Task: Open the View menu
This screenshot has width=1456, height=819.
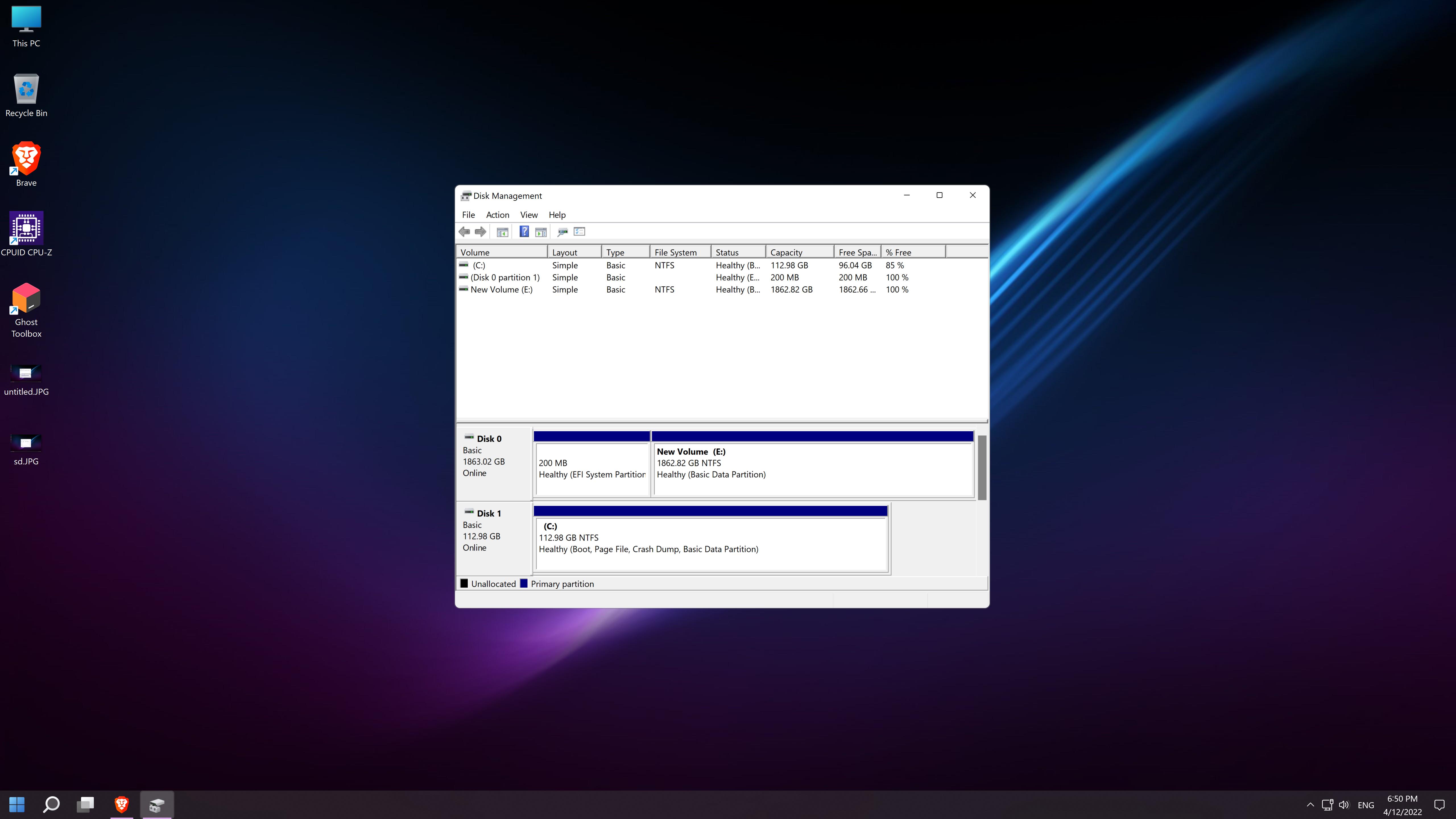Action: pyautogui.click(x=528, y=215)
